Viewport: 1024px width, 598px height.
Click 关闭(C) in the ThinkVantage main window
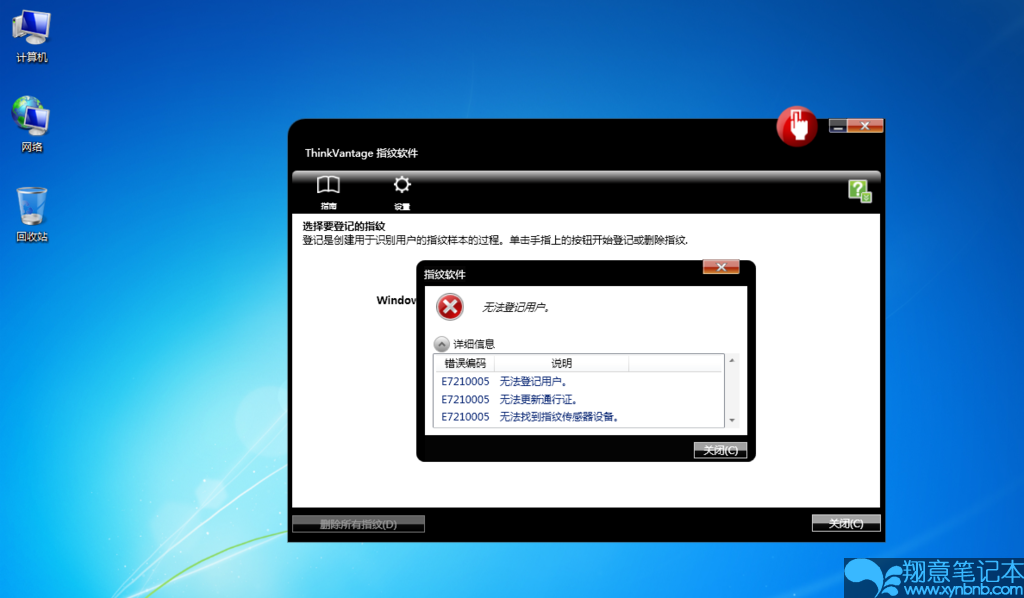tap(846, 523)
